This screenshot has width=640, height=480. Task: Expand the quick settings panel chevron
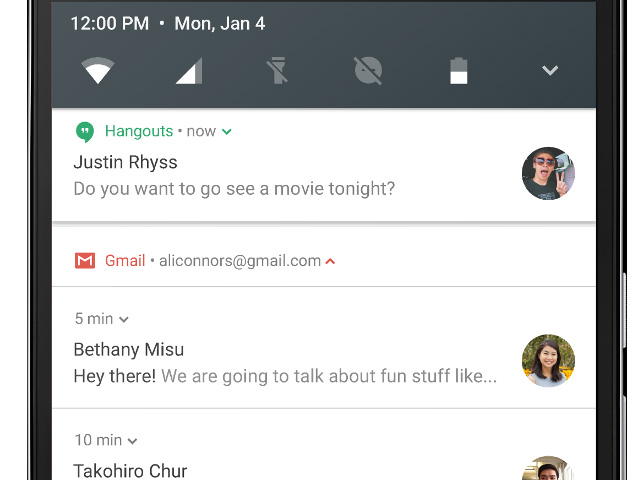pos(550,70)
